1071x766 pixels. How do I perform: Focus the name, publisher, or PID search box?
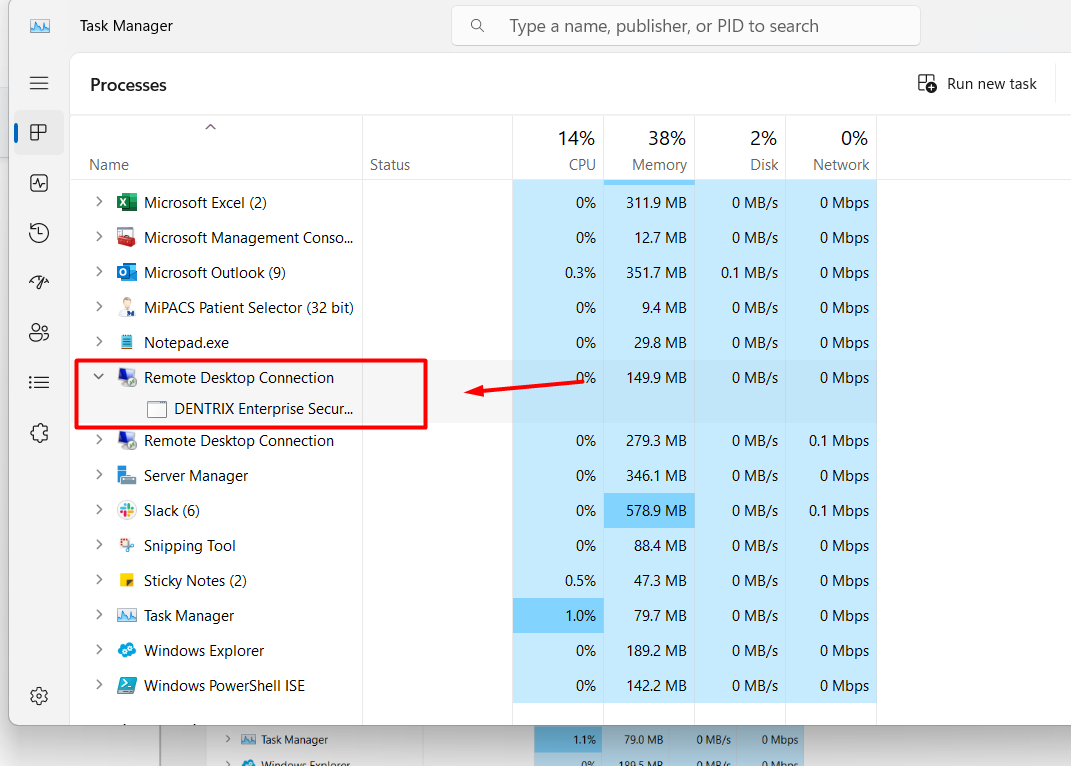point(686,26)
